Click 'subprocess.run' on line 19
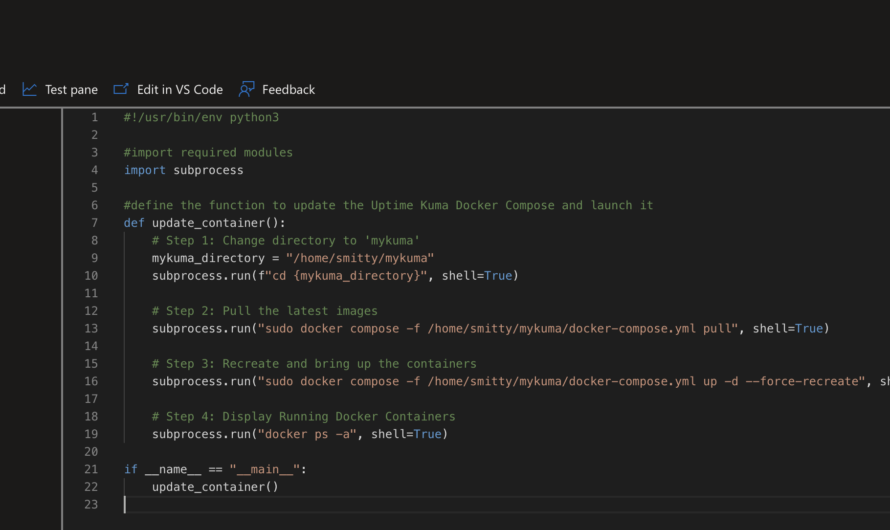This screenshot has width=890, height=530. click(x=201, y=434)
